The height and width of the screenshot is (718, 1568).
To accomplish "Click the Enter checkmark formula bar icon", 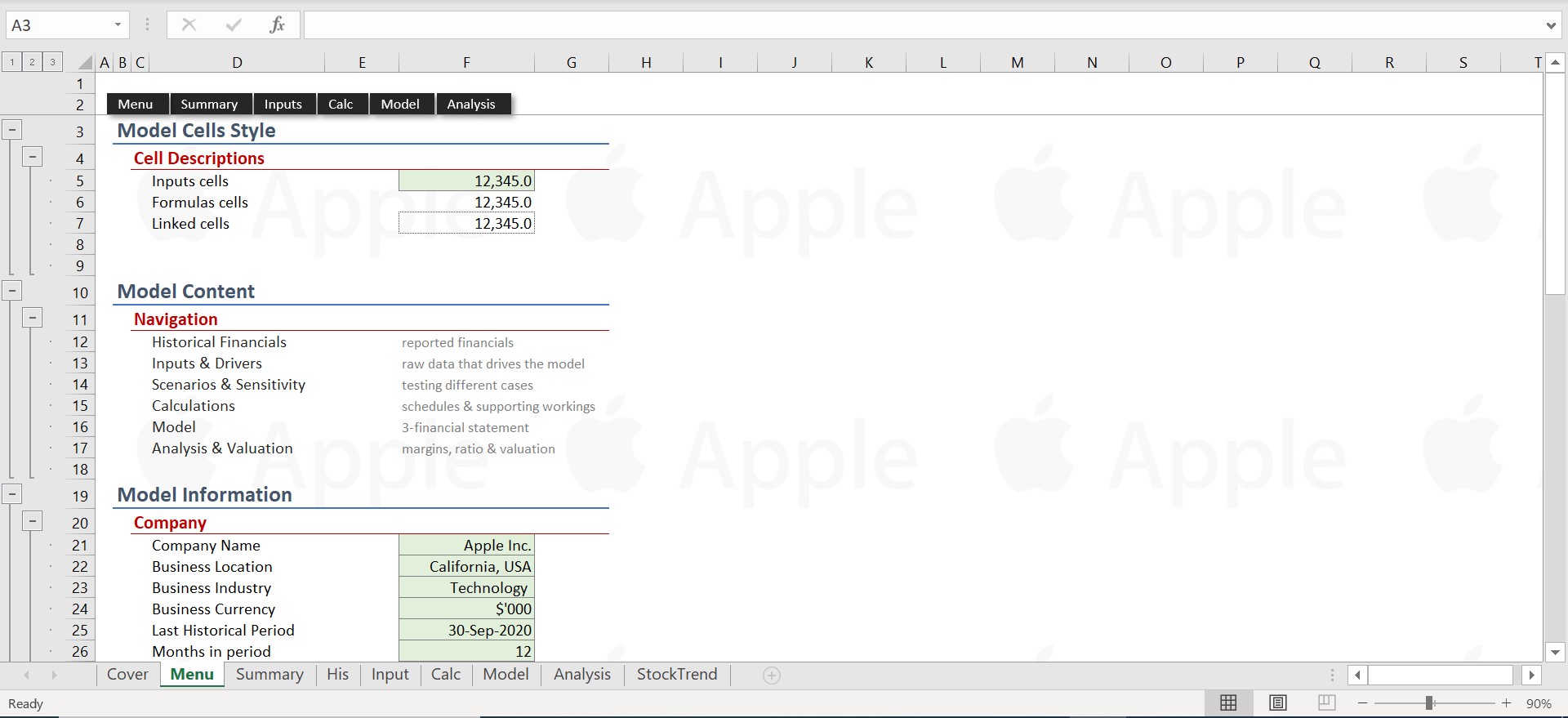I will click(234, 25).
